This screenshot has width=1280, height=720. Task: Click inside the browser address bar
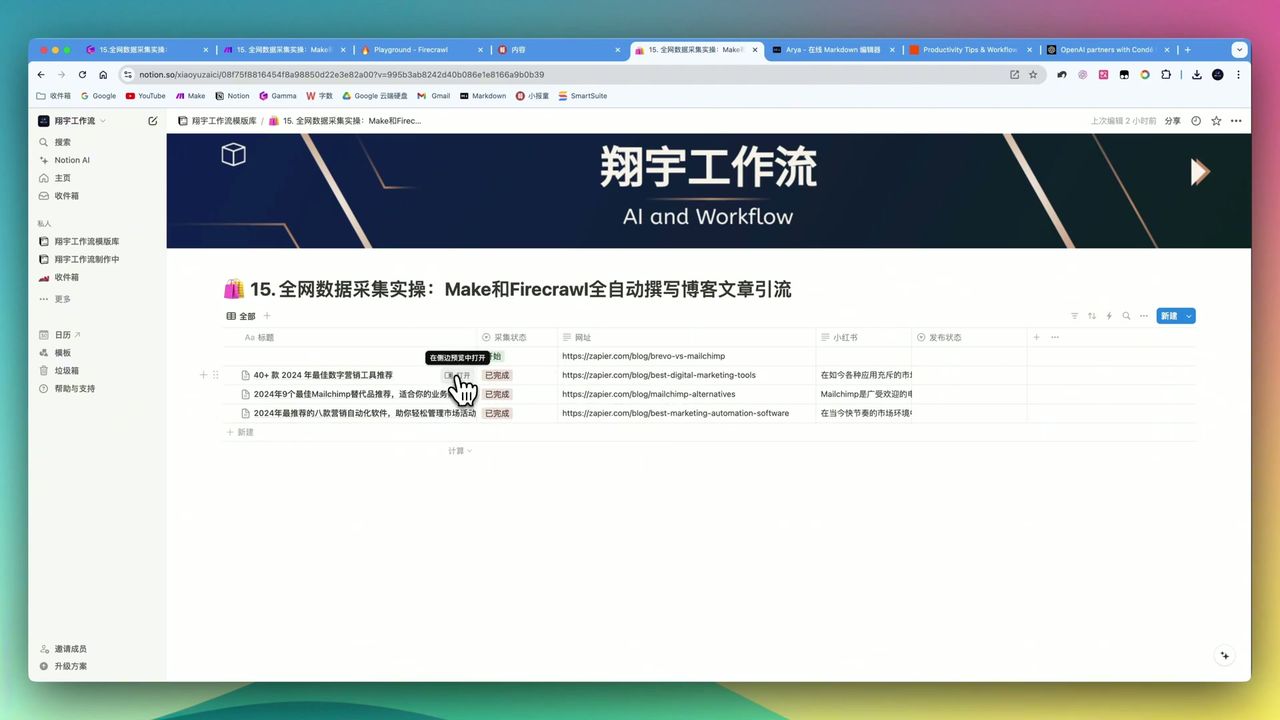point(400,74)
